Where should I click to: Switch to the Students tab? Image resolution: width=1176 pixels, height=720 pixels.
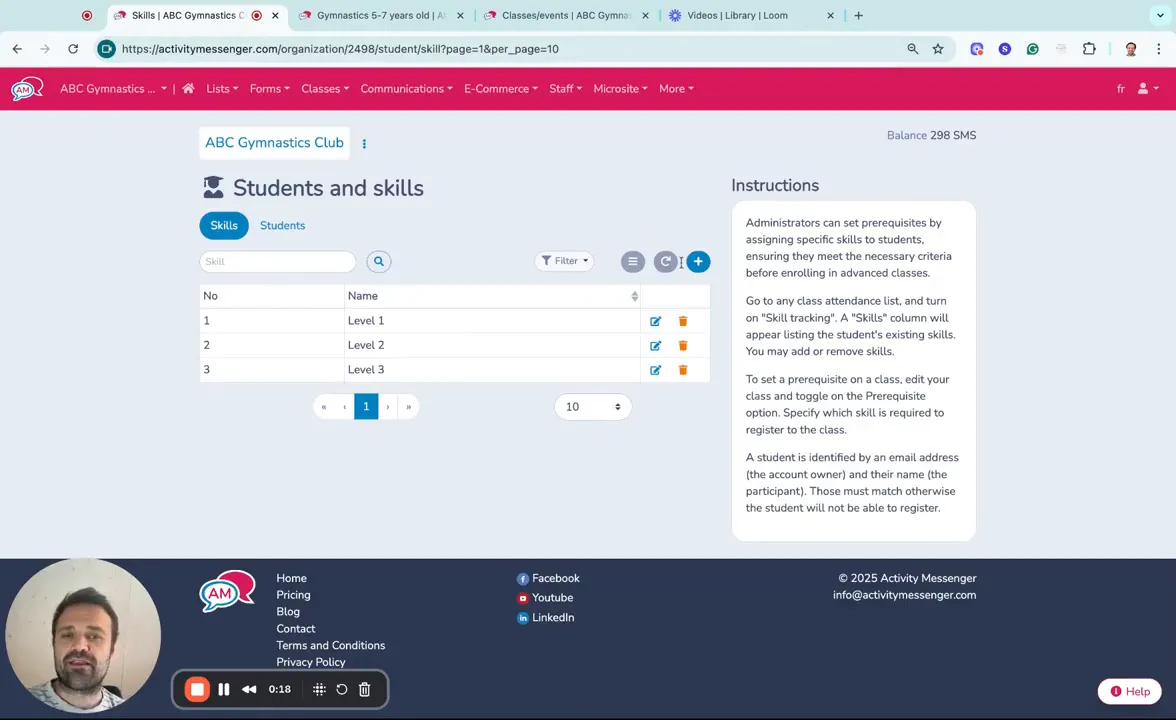click(282, 225)
